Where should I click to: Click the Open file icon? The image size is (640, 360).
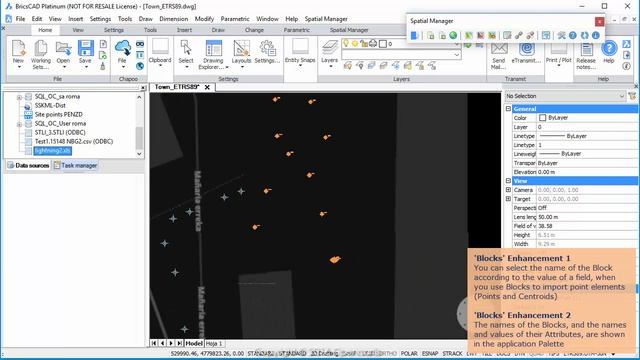point(63,49)
